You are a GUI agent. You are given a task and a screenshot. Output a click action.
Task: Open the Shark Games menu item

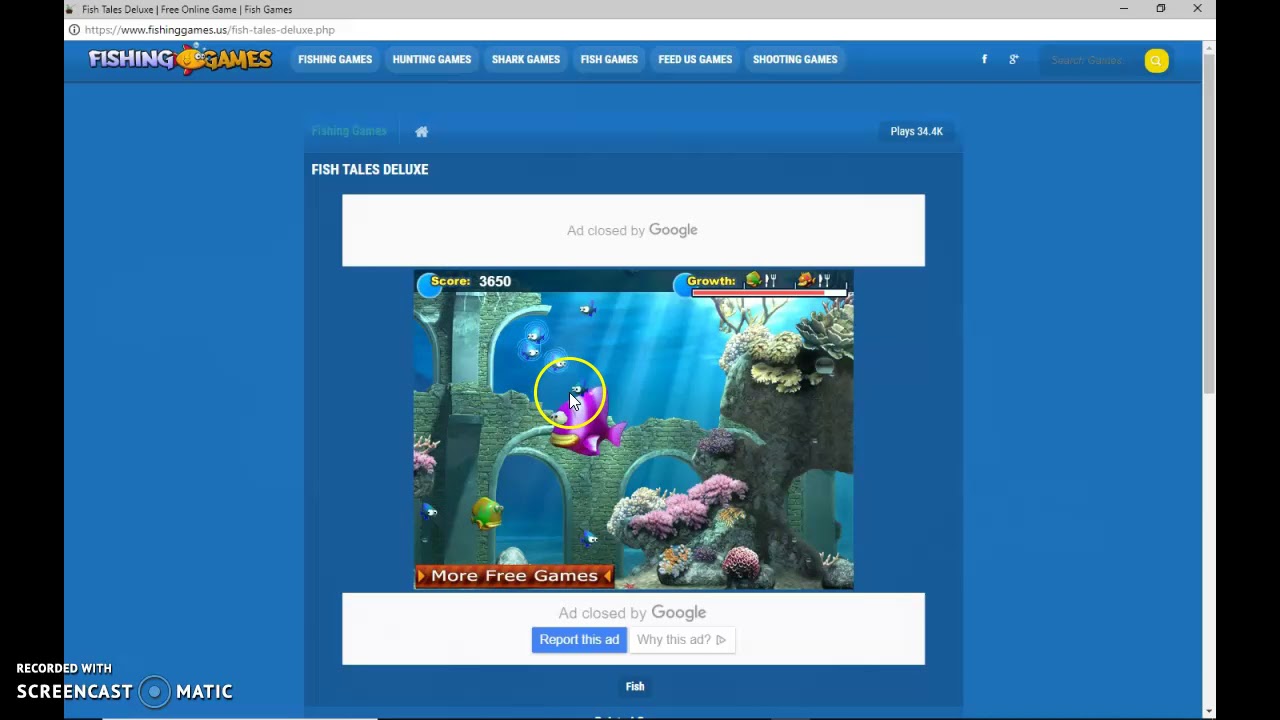tap(526, 59)
